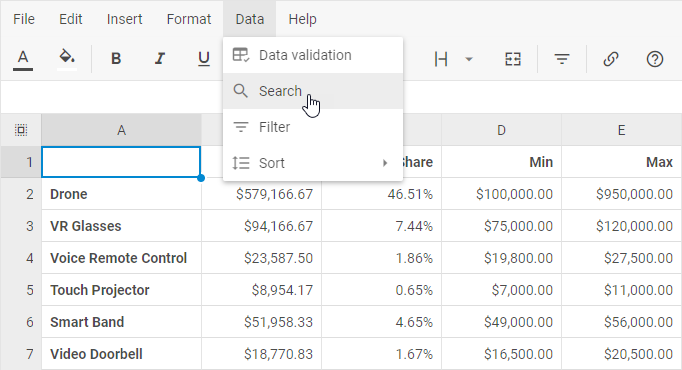Choose Filter from the Data menu
The image size is (682, 370).
(x=313, y=127)
